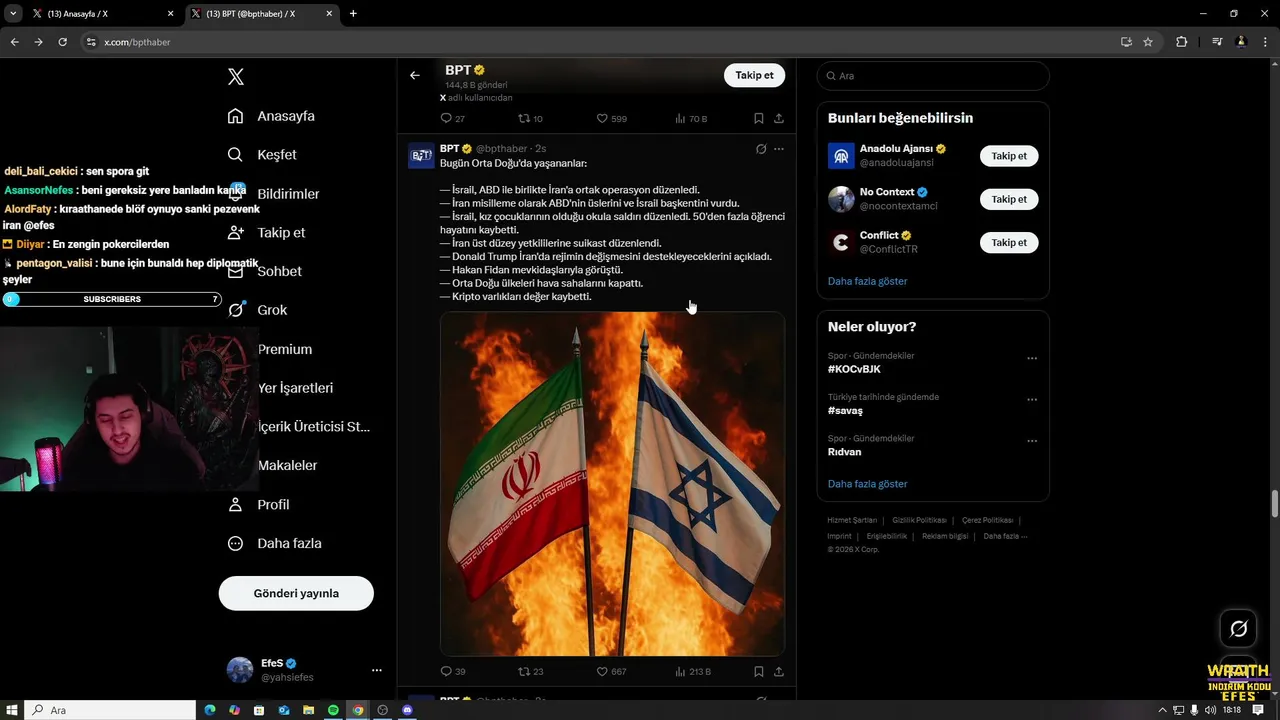The height and width of the screenshot is (720, 1280).
Task: Click the Ara search field
Action: click(x=933, y=76)
